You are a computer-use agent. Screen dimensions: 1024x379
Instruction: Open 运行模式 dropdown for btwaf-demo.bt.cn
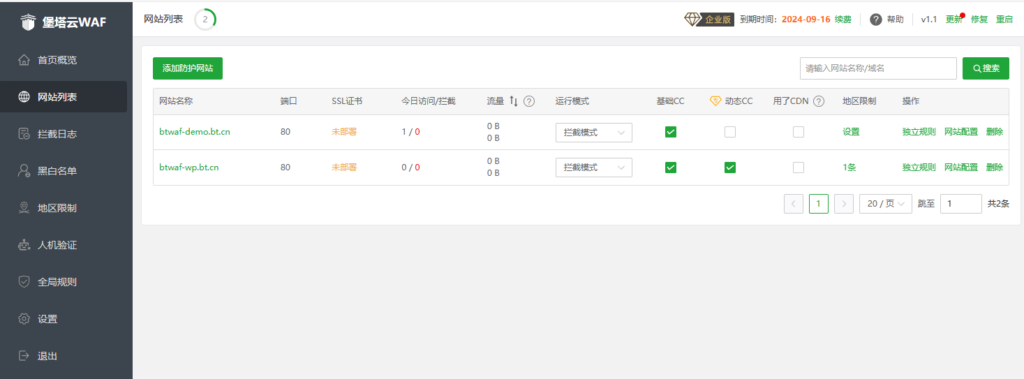pos(594,132)
